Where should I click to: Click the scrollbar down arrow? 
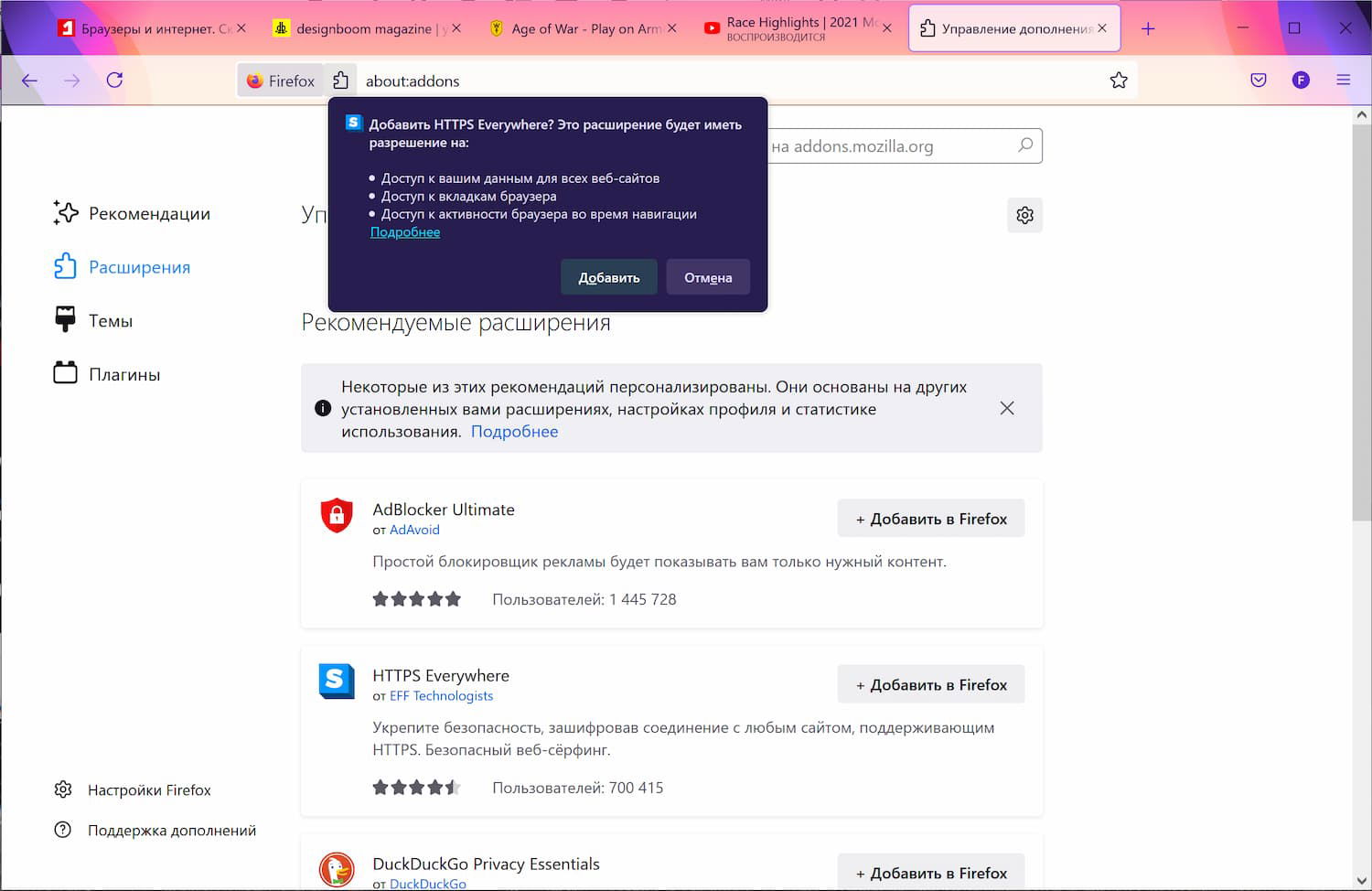[x=1361, y=881]
